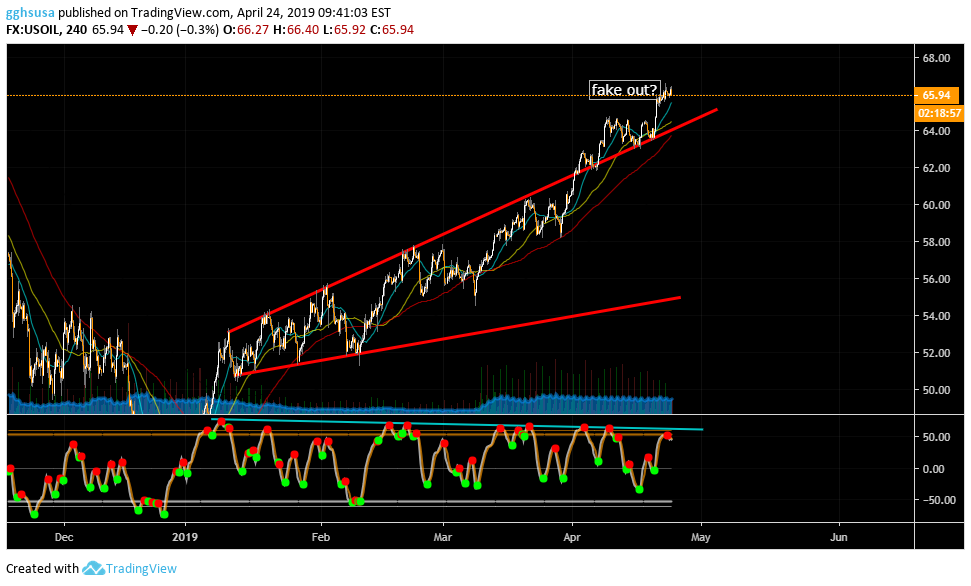Click the 64.00 price axis label
The image size is (971, 586).
tap(936, 131)
